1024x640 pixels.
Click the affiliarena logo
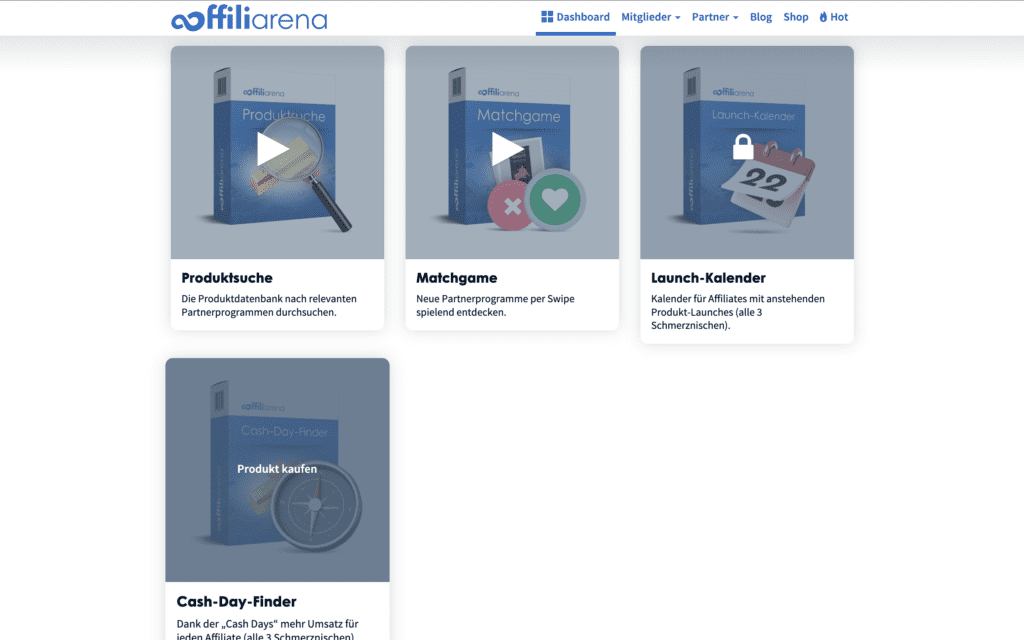tap(249, 18)
